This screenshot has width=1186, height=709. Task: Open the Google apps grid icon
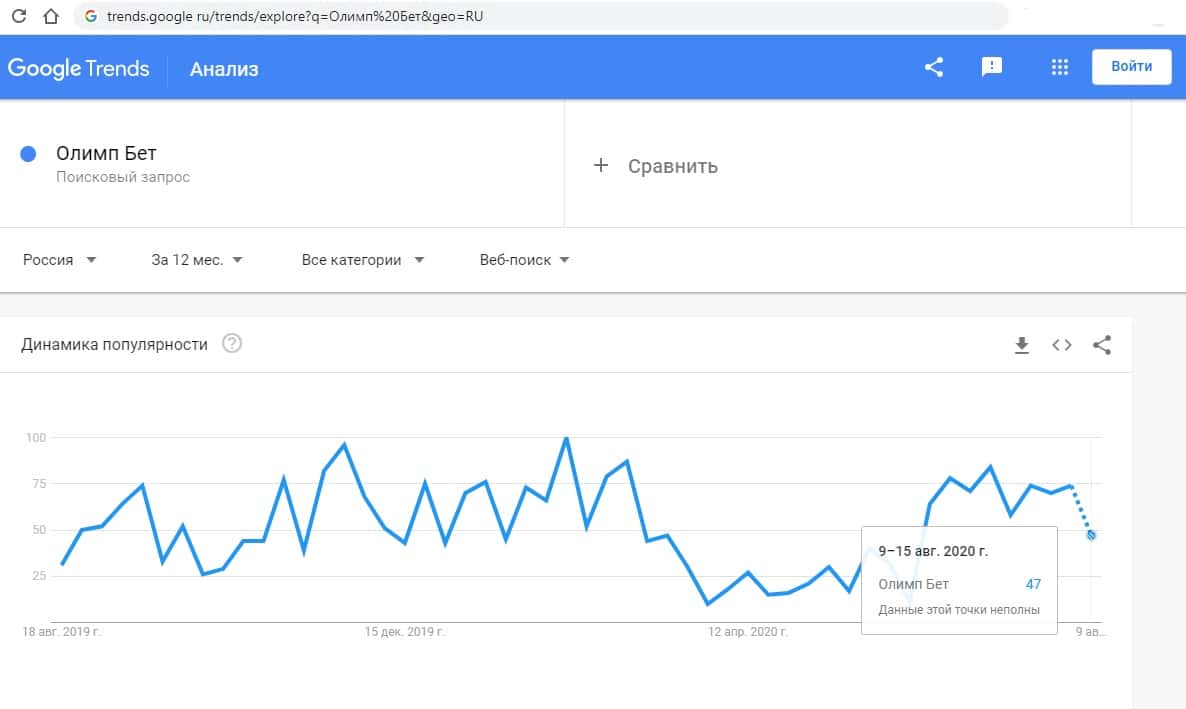[1061, 67]
